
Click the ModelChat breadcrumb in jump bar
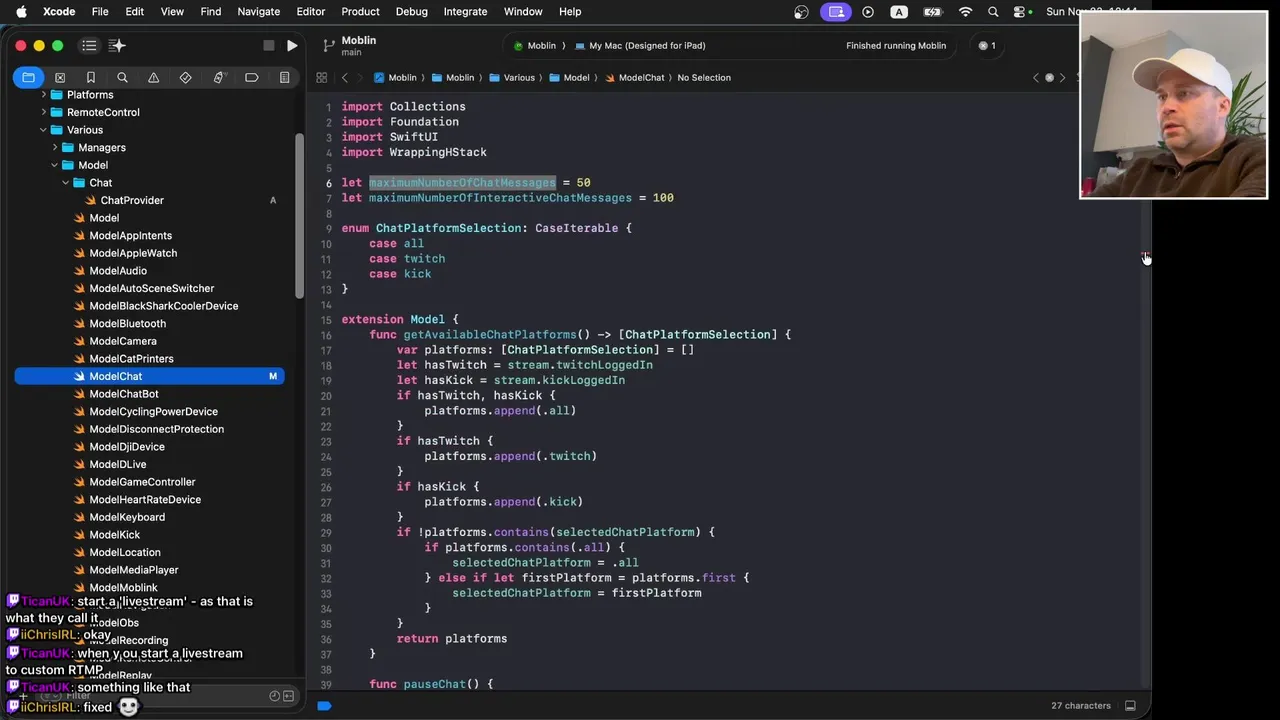(x=634, y=77)
